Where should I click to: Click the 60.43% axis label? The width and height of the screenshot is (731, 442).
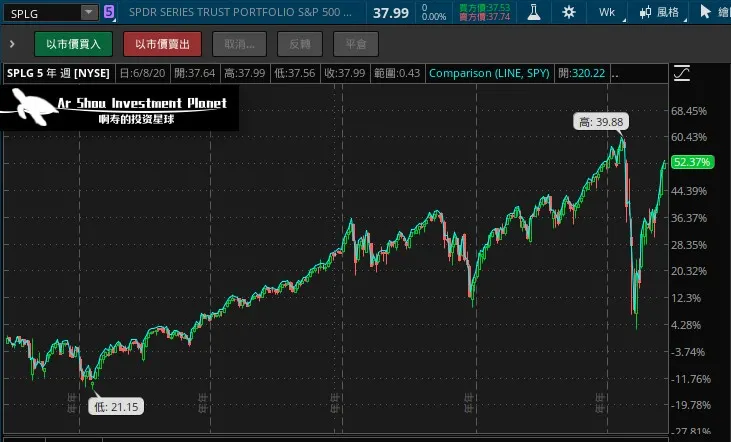pos(689,137)
